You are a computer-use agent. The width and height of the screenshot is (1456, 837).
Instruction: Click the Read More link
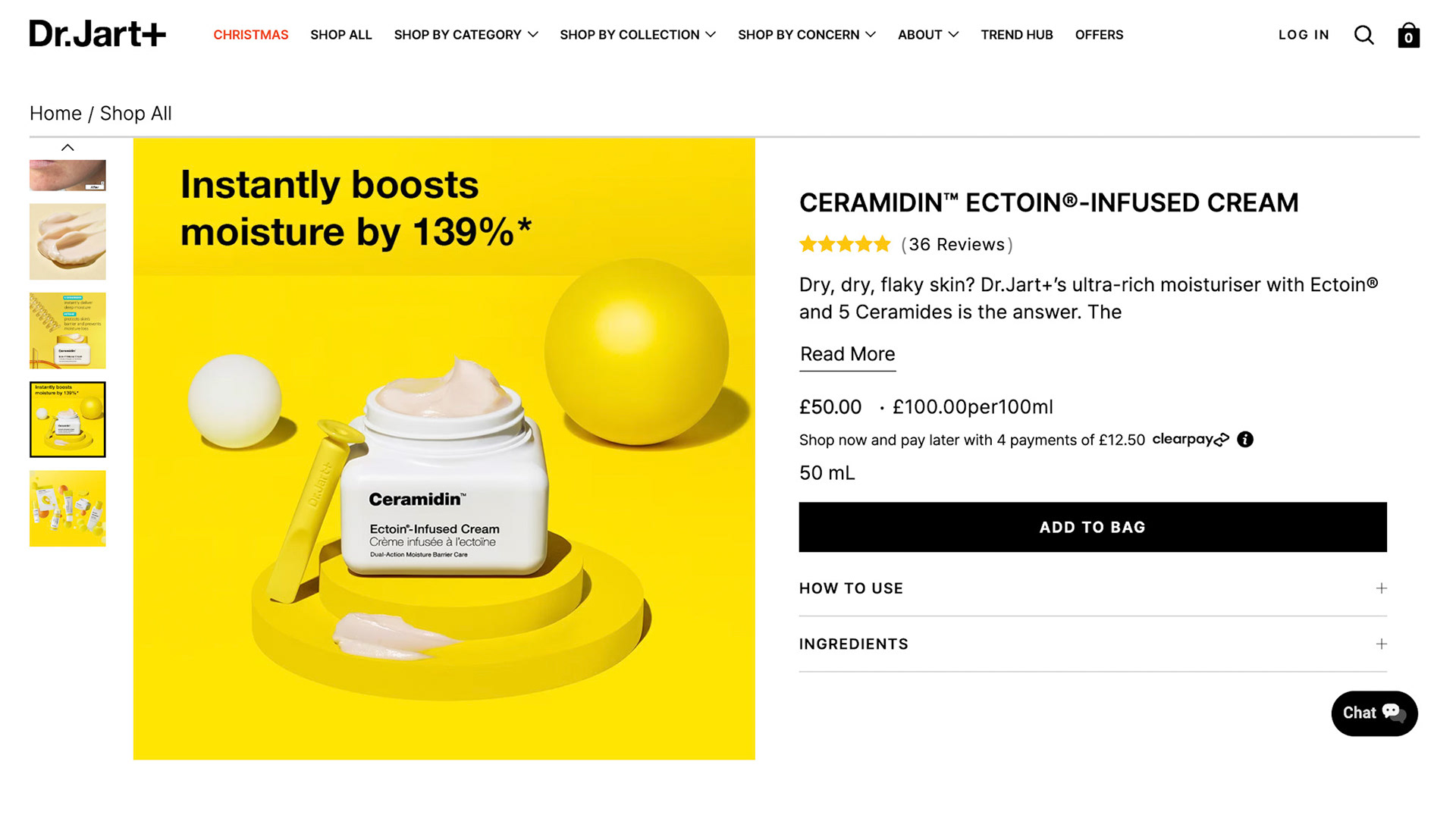pyautogui.click(x=848, y=355)
